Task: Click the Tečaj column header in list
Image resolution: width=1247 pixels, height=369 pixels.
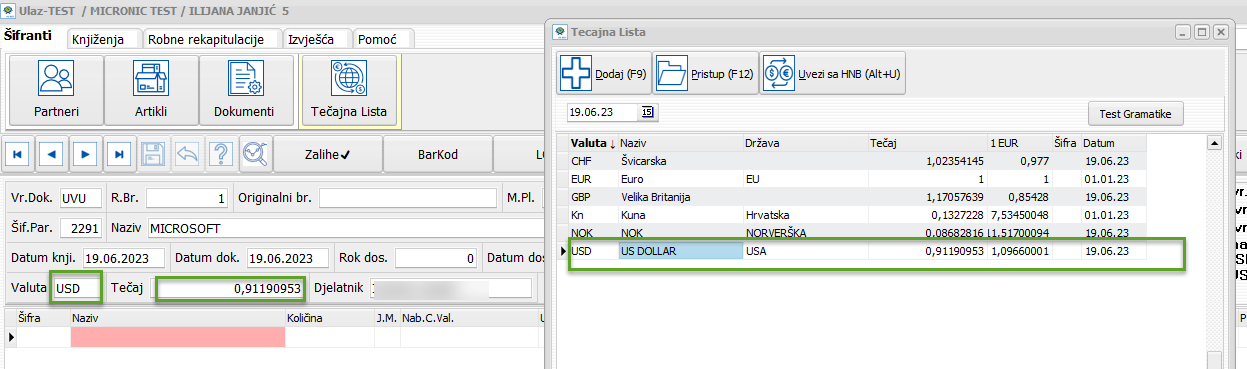Action: pyautogui.click(x=927, y=143)
